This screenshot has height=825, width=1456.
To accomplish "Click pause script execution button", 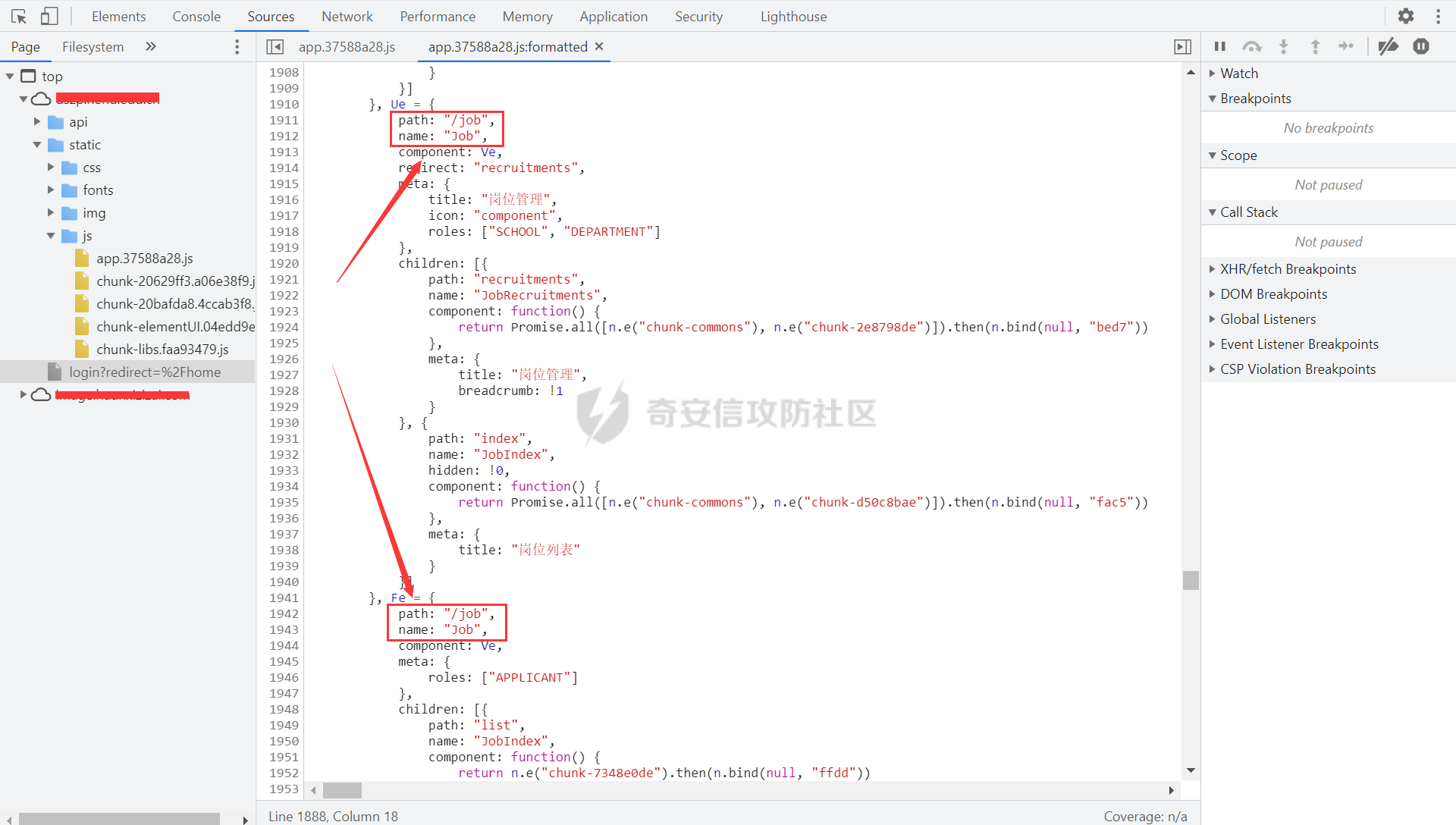I will coord(1220,46).
